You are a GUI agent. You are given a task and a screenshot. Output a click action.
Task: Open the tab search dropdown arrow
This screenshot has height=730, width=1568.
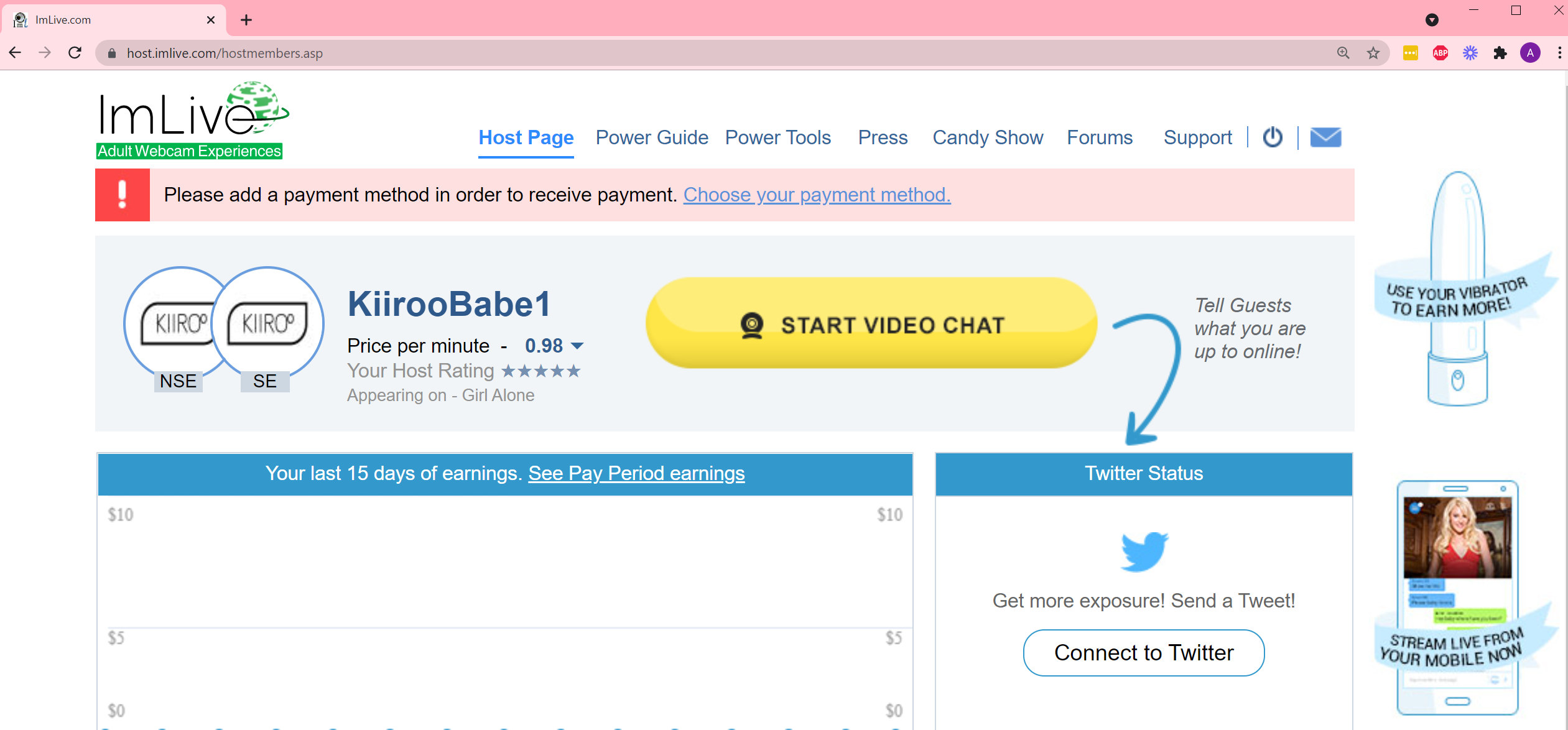(1432, 20)
